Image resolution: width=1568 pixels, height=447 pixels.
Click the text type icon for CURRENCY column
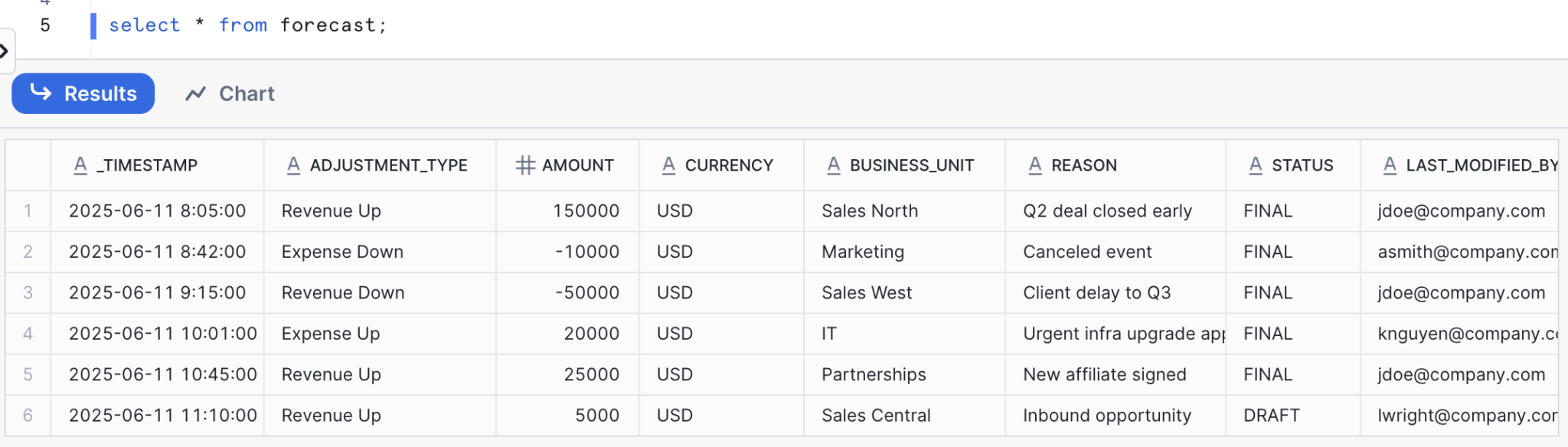(x=668, y=165)
